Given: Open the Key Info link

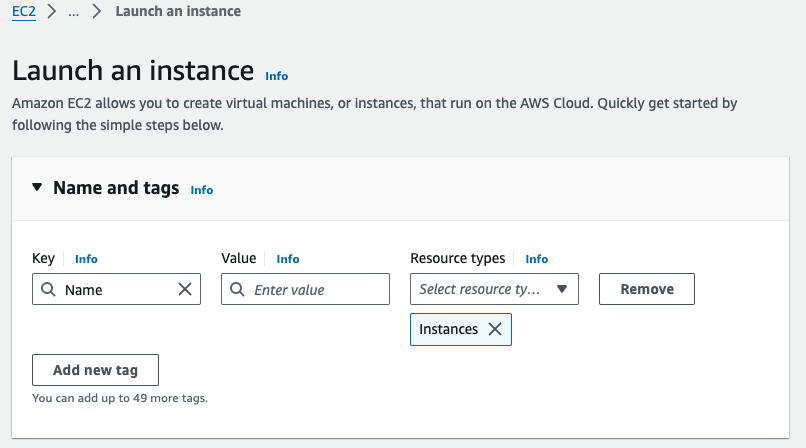Looking at the screenshot, I should (x=86, y=259).
